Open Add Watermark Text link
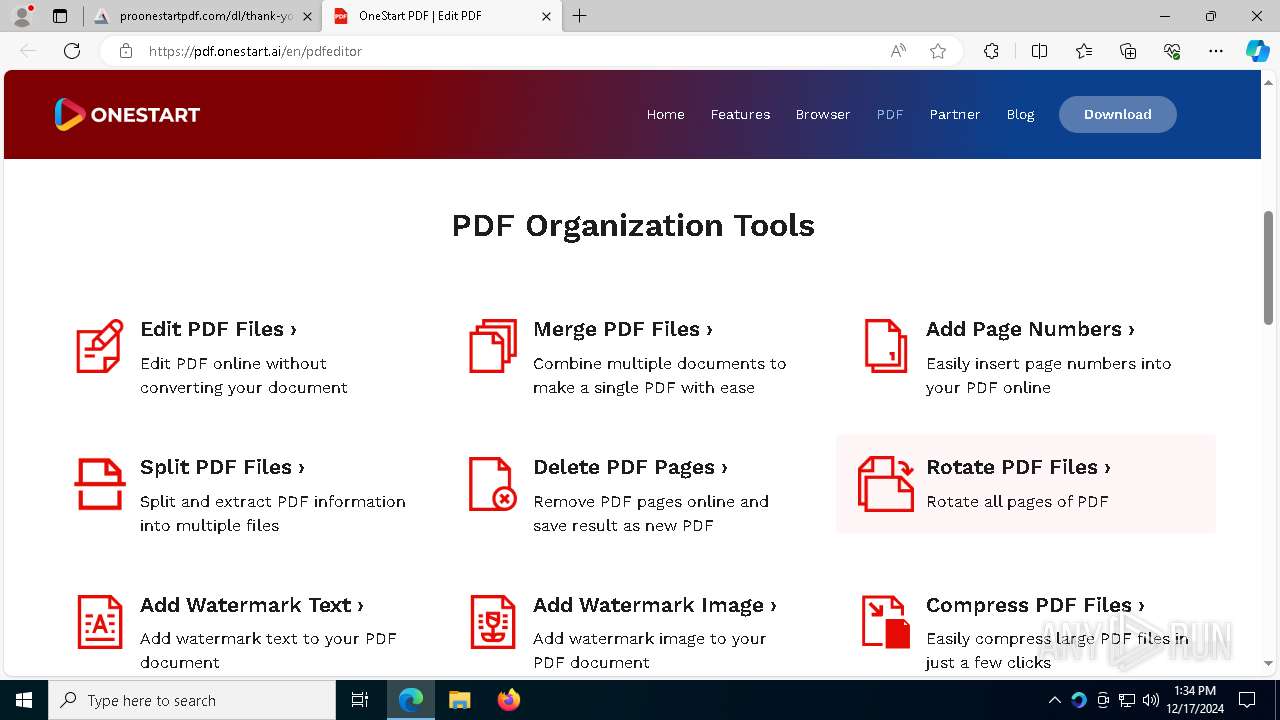Image resolution: width=1280 pixels, height=720 pixels. point(252,605)
